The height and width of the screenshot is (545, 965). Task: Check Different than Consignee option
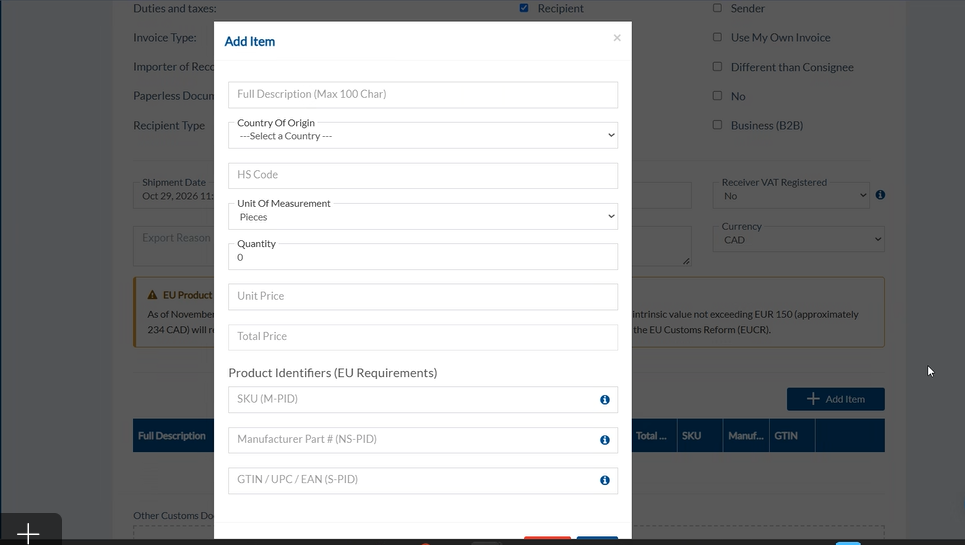[x=717, y=66]
